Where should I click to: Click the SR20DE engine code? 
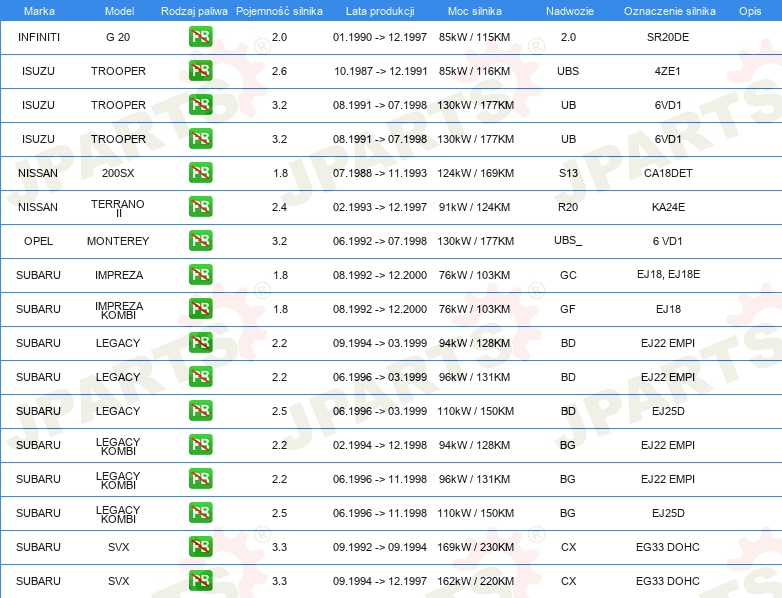pyautogui.click(x=668, y=37)
